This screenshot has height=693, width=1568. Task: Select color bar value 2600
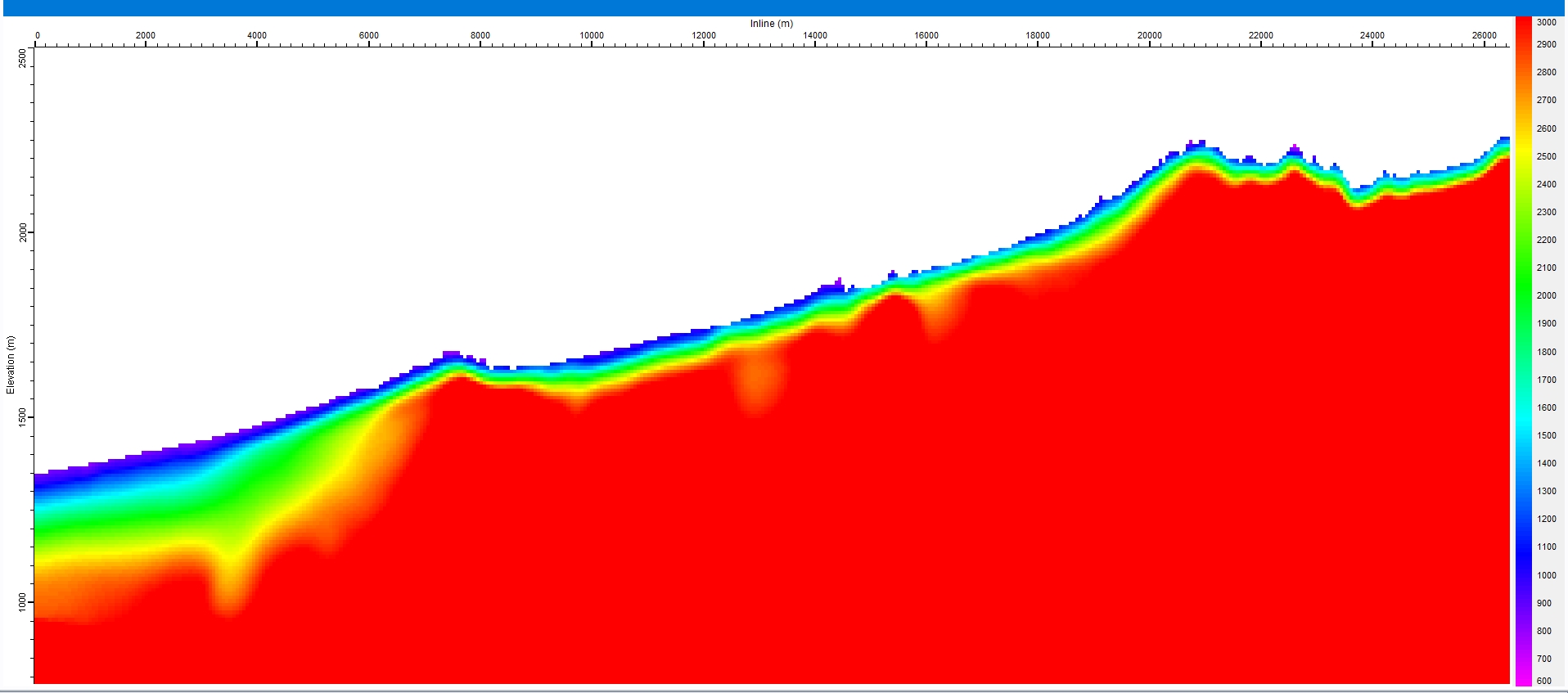click(x=1546, y=128)
